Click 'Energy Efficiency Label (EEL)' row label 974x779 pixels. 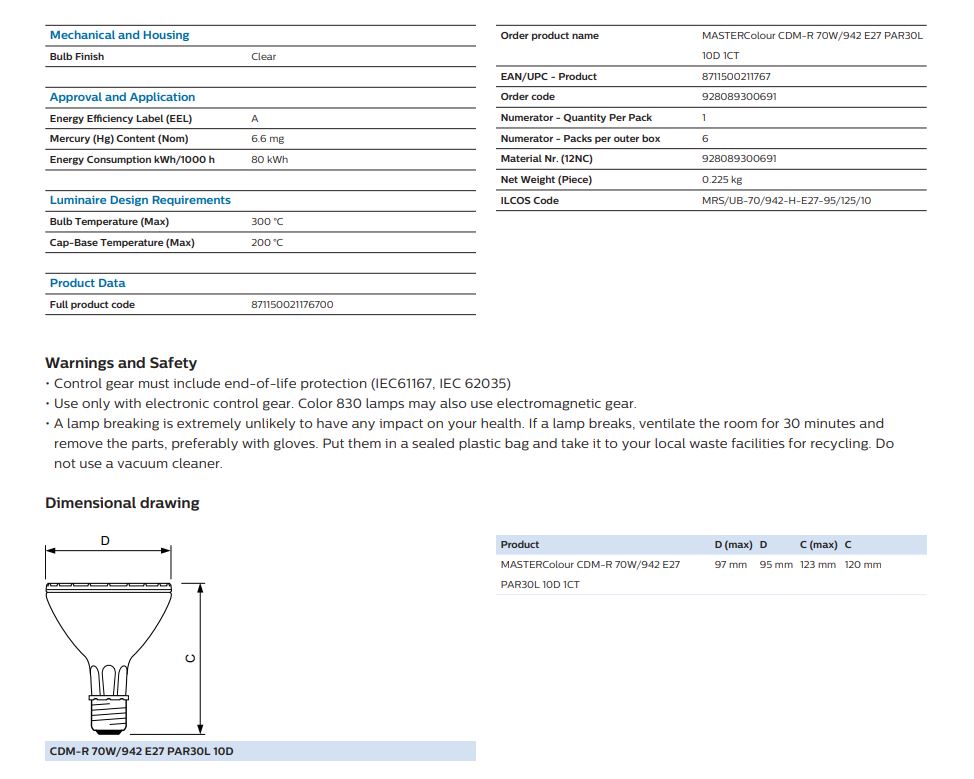tap(121, 119)
